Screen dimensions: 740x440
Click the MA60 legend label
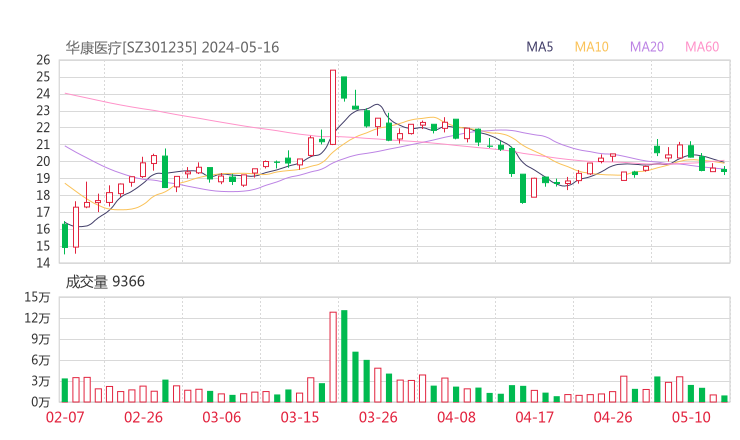702,47
